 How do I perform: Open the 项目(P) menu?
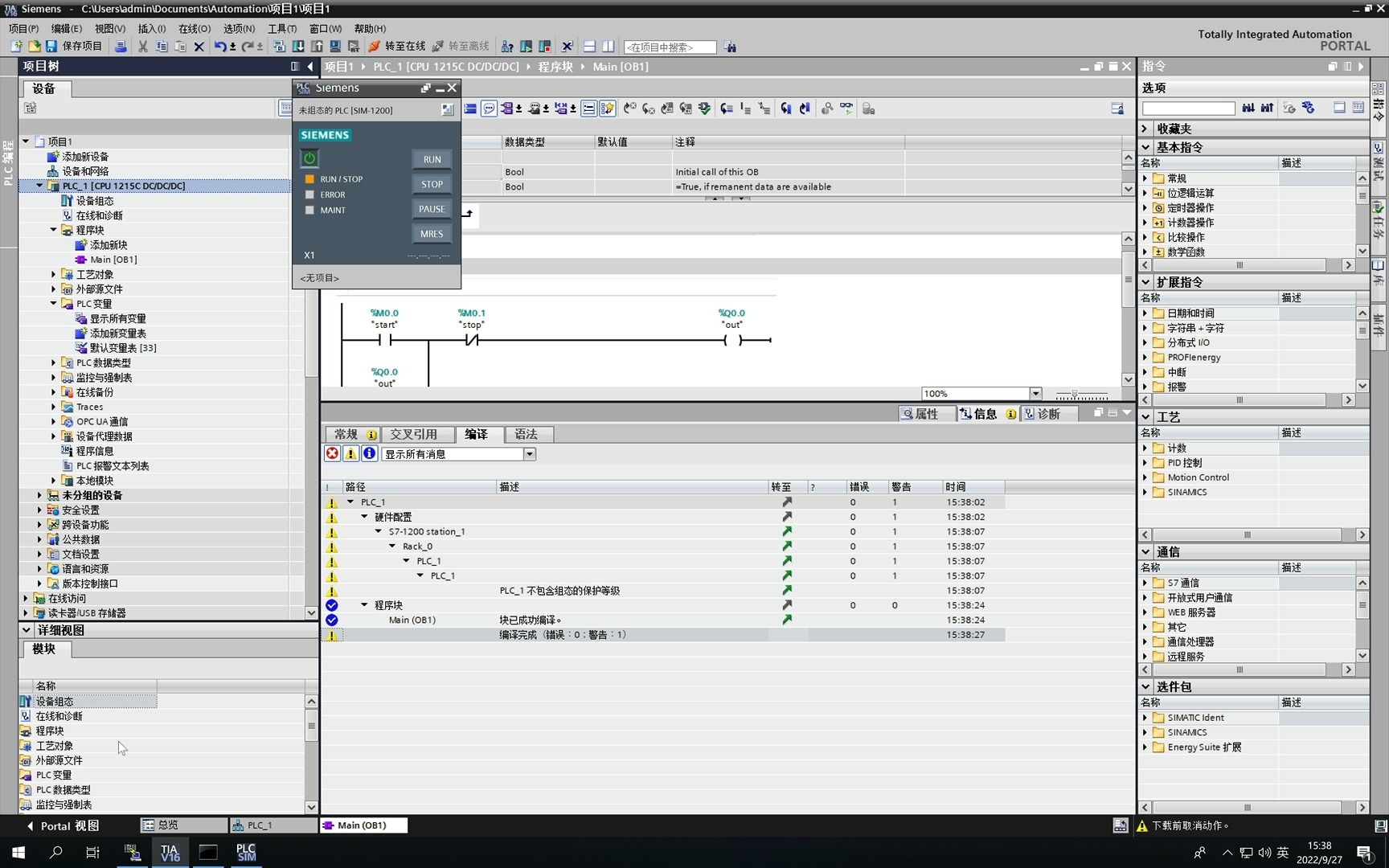[23, 28]
